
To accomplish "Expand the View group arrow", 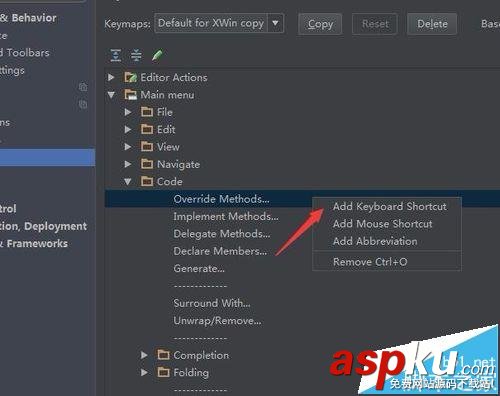I will pos(128,147).
